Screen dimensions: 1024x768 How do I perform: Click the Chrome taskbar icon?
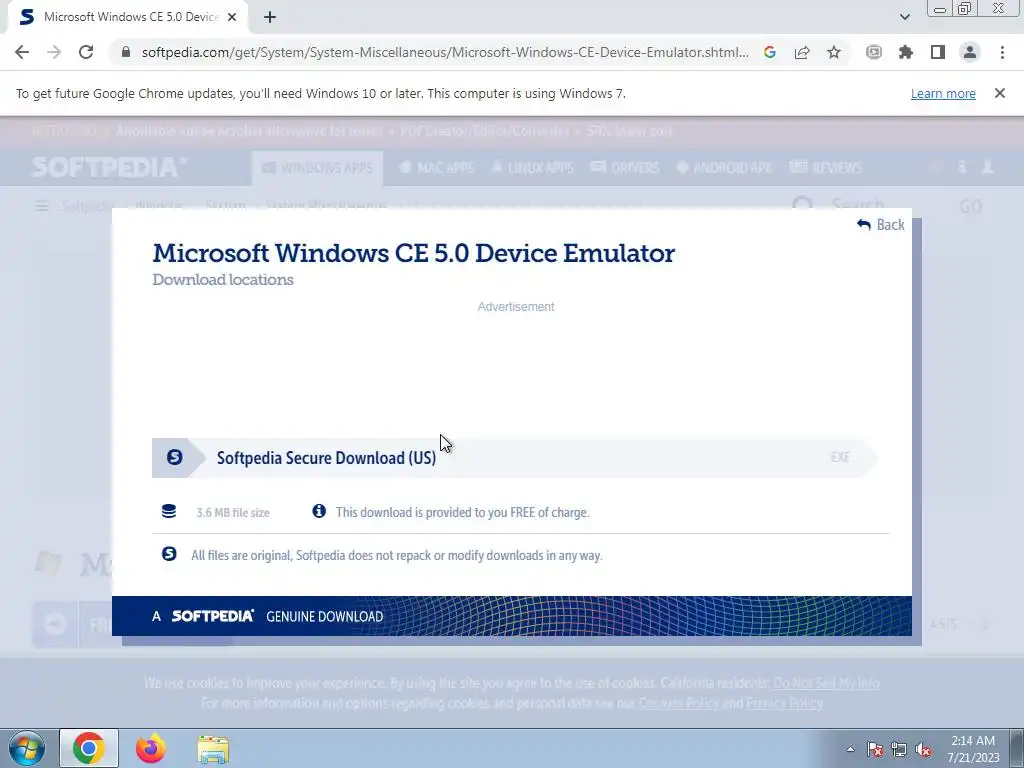(89, 748)
